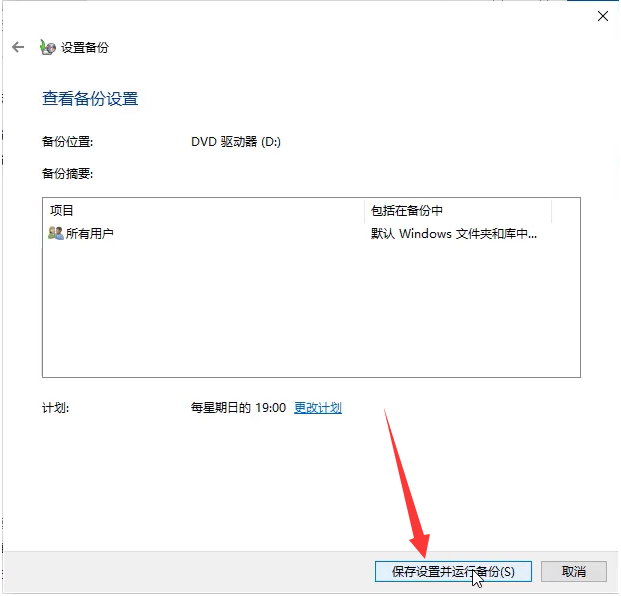Close the backup setup window
This screenshot has height=596, width=621.
(x=602, y=15)
